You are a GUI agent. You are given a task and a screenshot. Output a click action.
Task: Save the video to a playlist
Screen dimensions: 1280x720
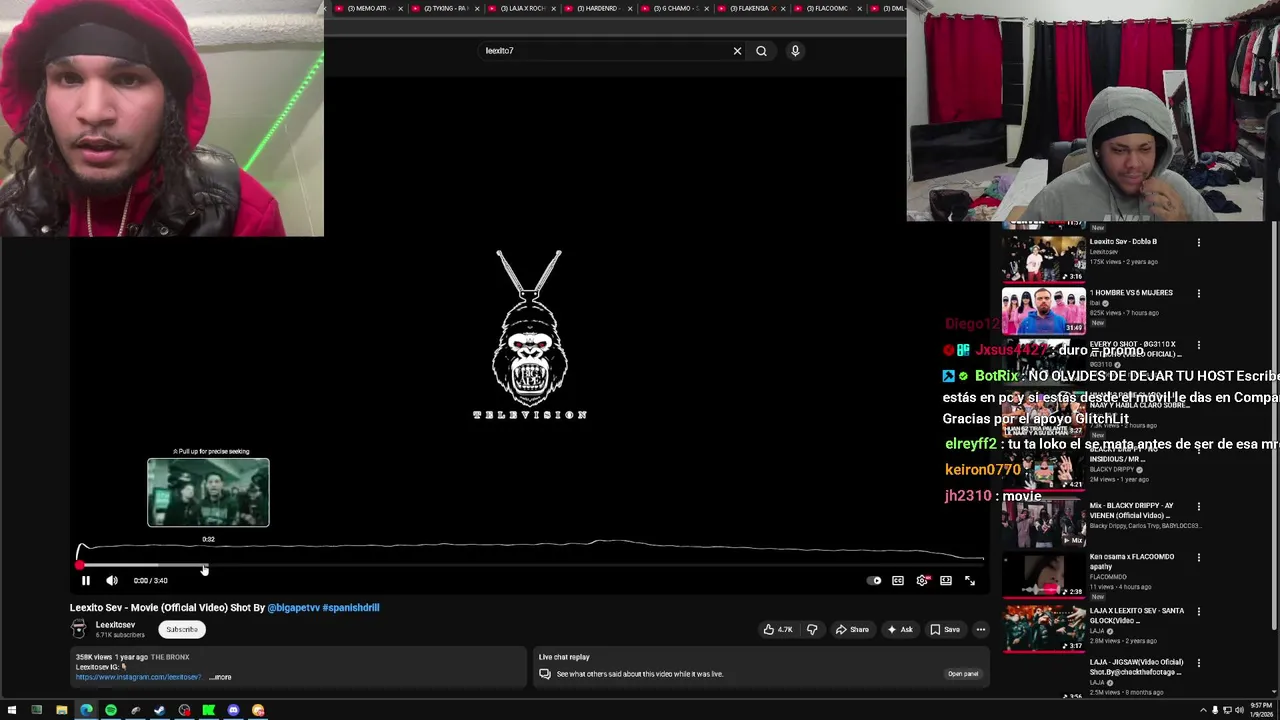tap(945, 629)
